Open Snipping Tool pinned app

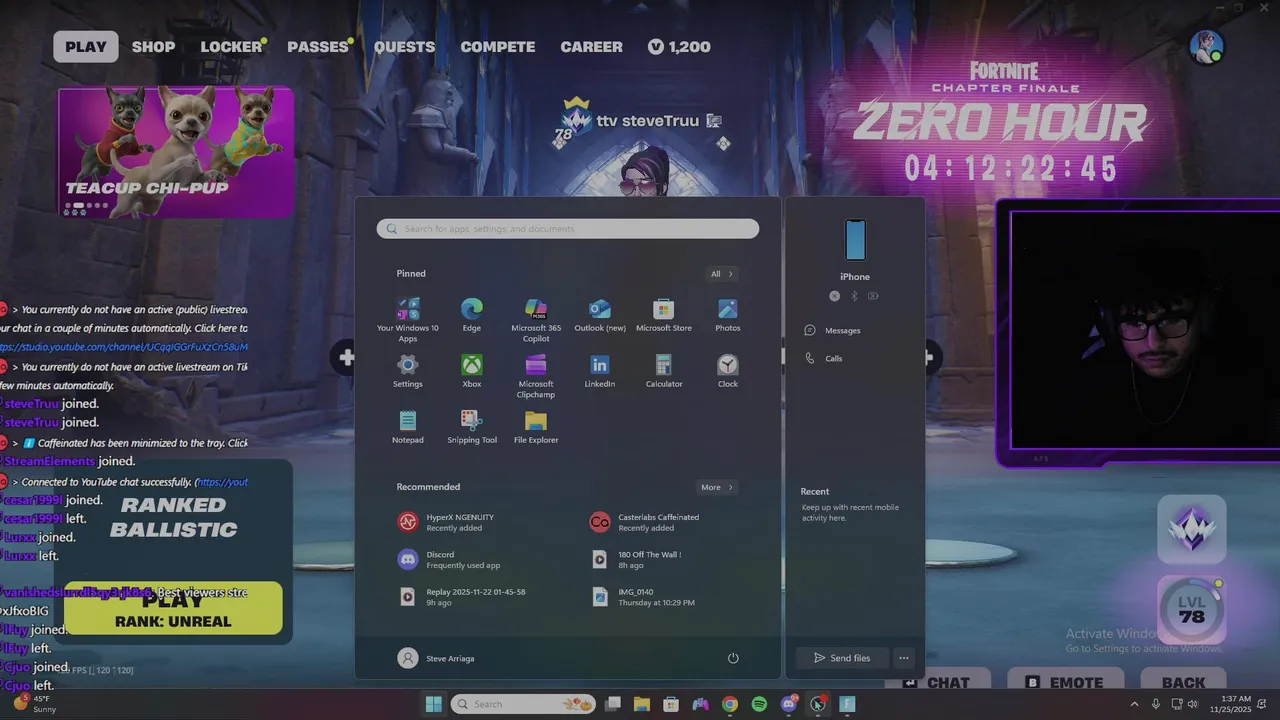pos(472,428)
